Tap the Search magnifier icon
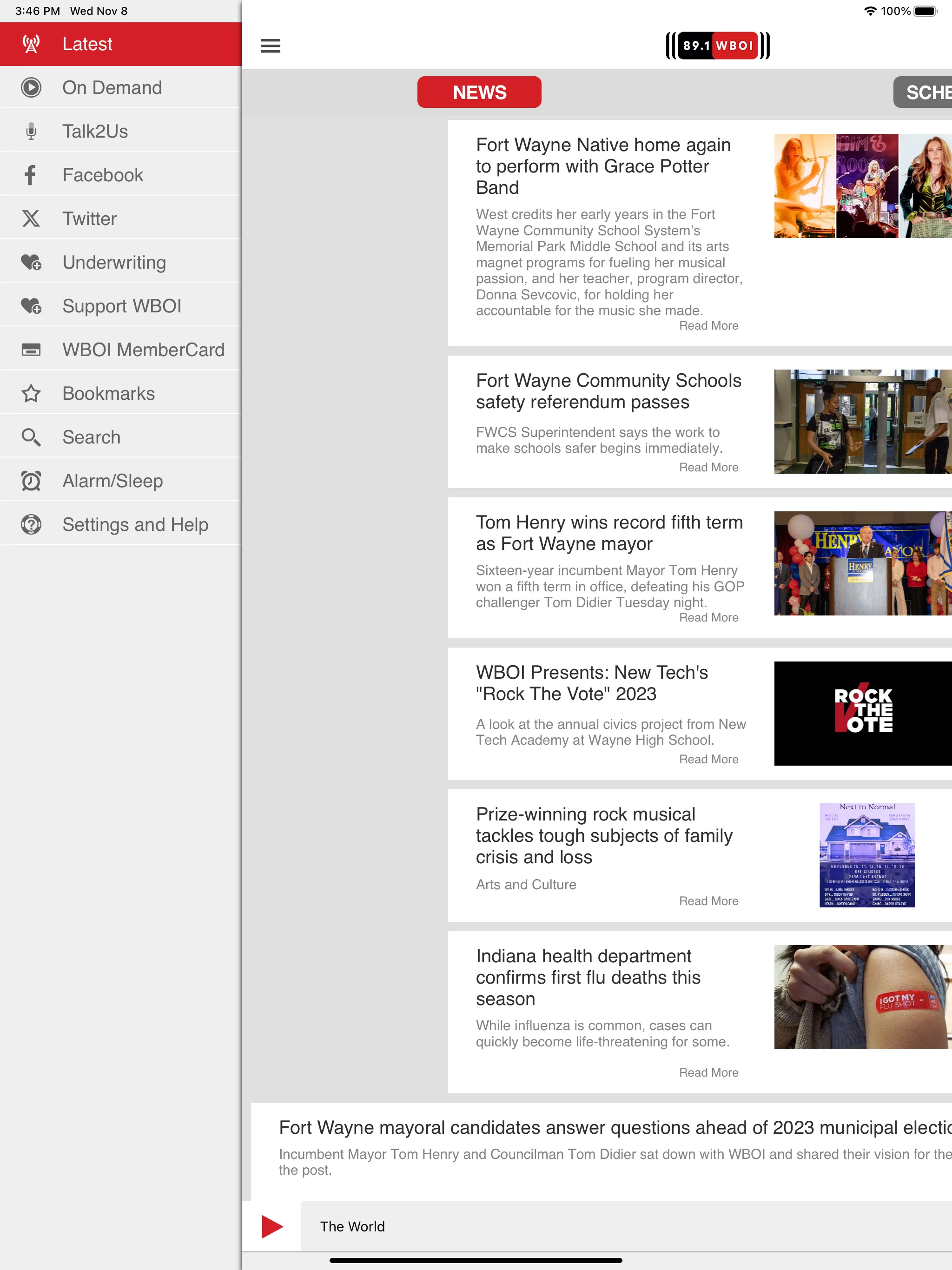The width and height of the screenshot is (952, 1270). (31, 437)
